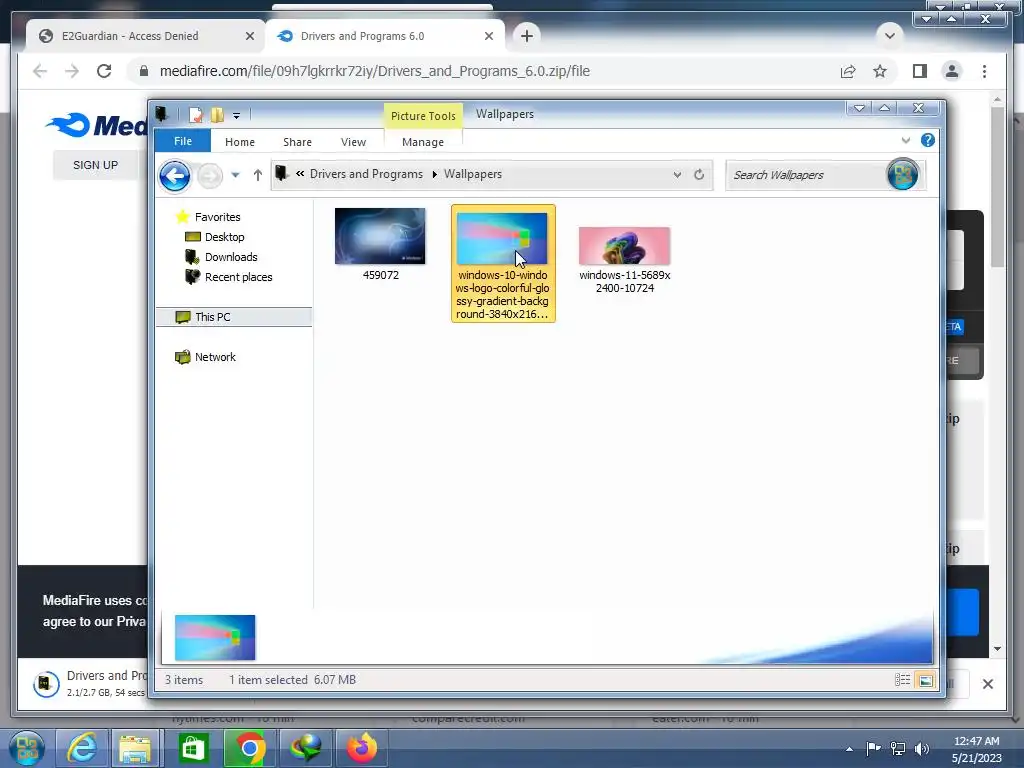The image size is (1024, 768).
Task: Click MediaFire SIGN UP button
Action: tap(95, 165)
